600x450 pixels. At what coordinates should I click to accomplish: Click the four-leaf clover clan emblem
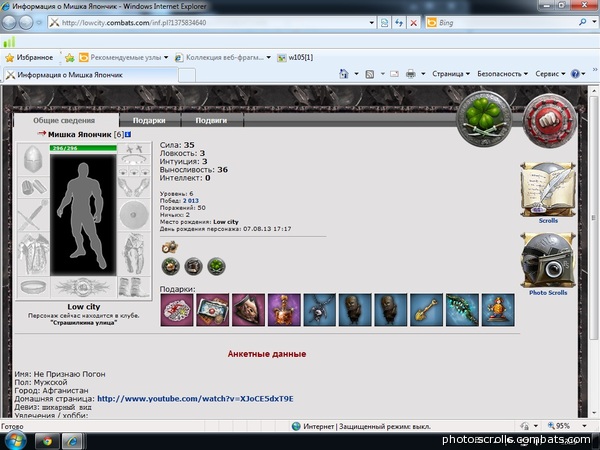point(484,118)
